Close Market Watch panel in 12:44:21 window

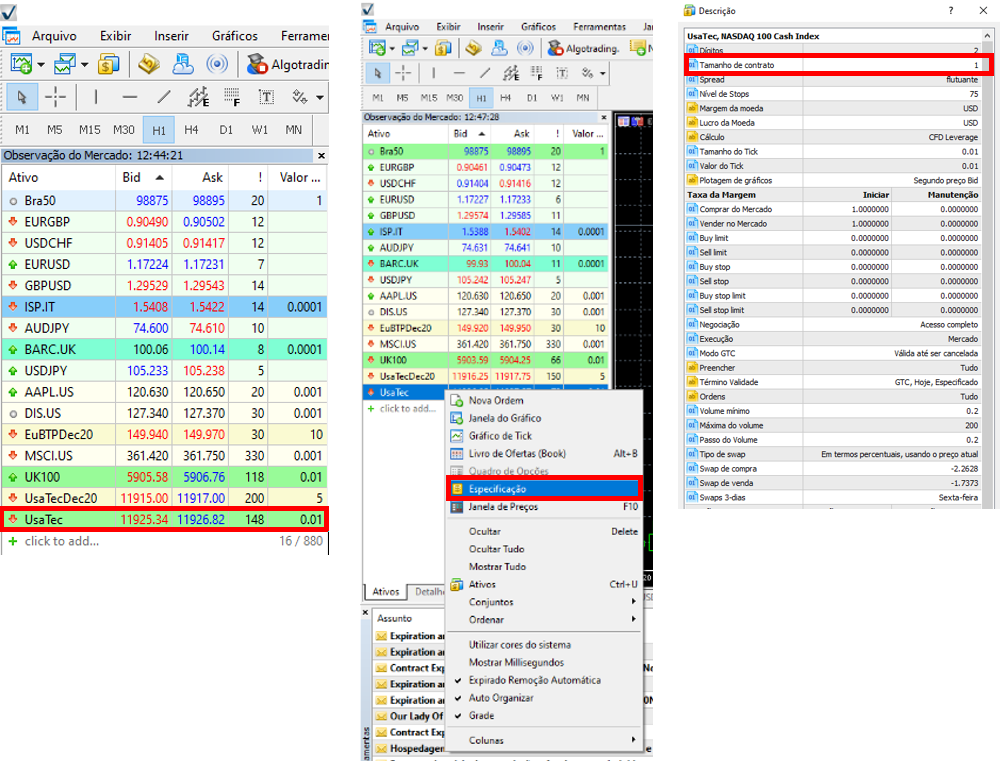[x=321, y=155]
